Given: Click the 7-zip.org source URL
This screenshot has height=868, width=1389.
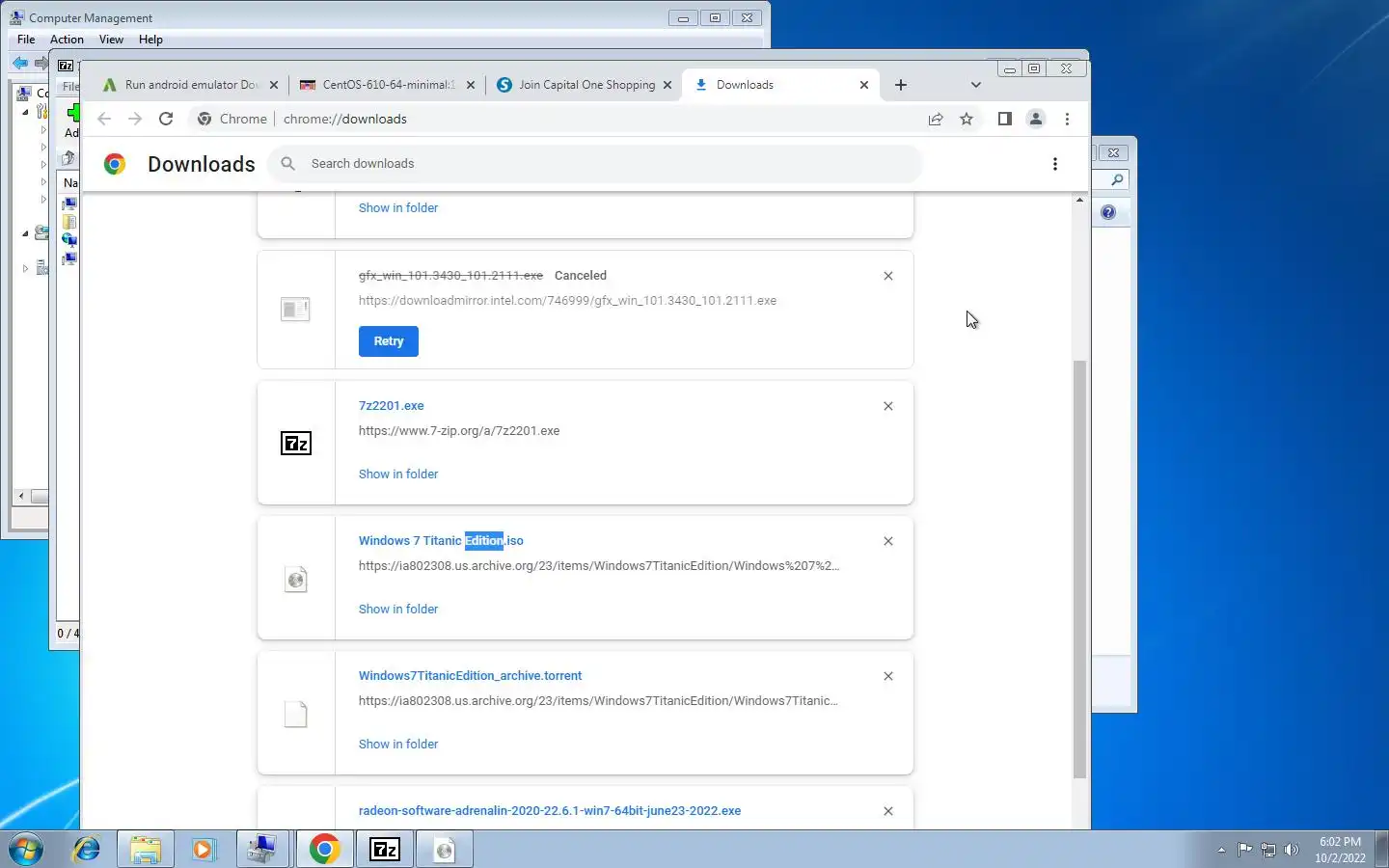Looking at the screenshot, I should [459, 431].
